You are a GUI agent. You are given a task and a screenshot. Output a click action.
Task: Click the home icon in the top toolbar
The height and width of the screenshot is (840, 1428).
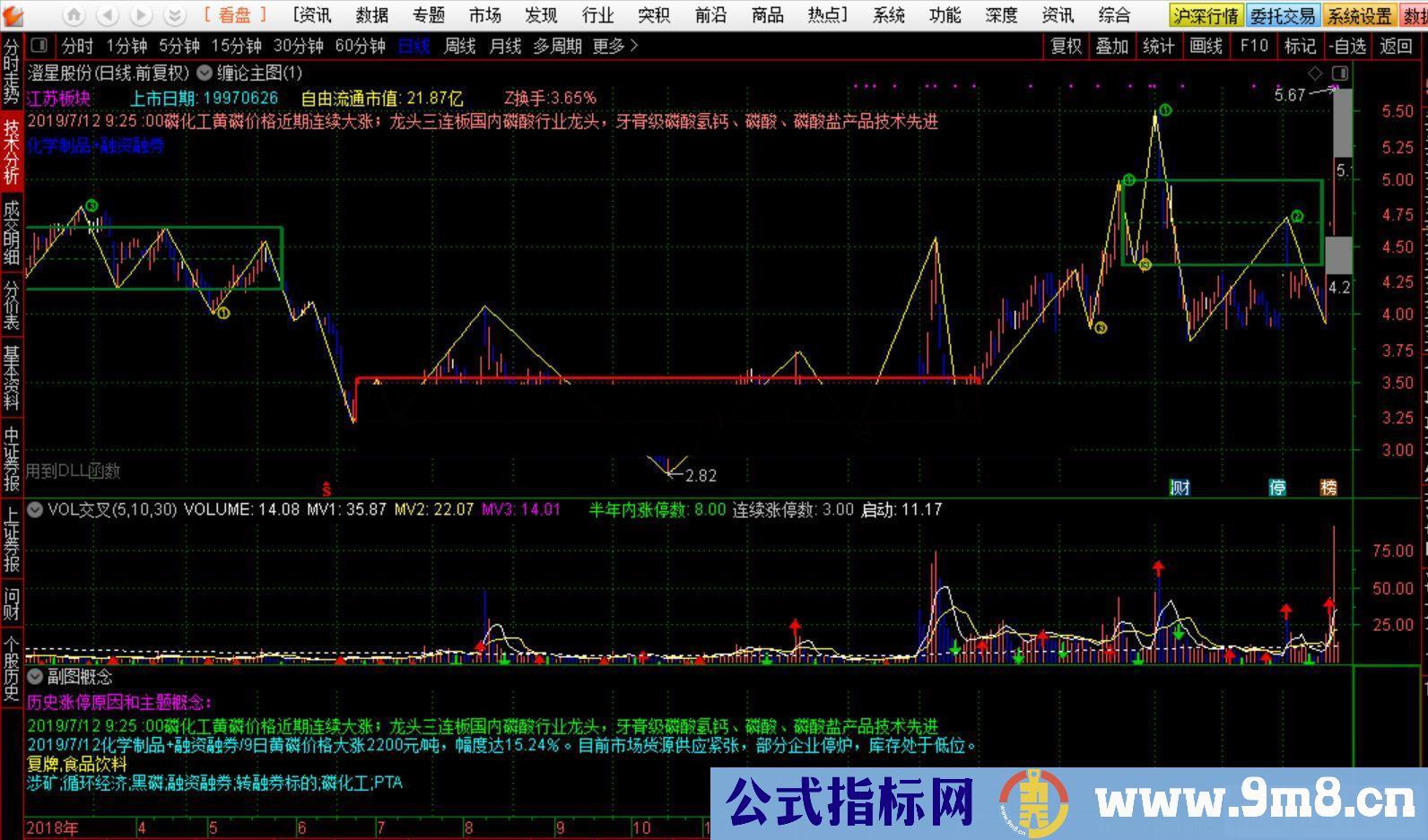click(x=74, y=15)
